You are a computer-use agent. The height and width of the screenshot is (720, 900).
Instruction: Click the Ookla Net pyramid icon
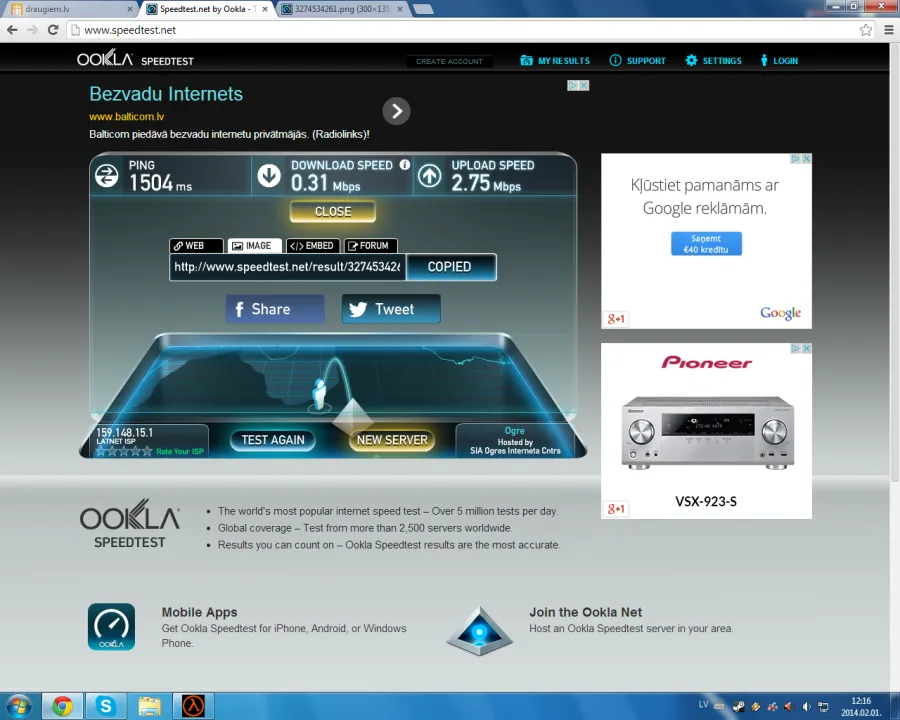[480, 631]
